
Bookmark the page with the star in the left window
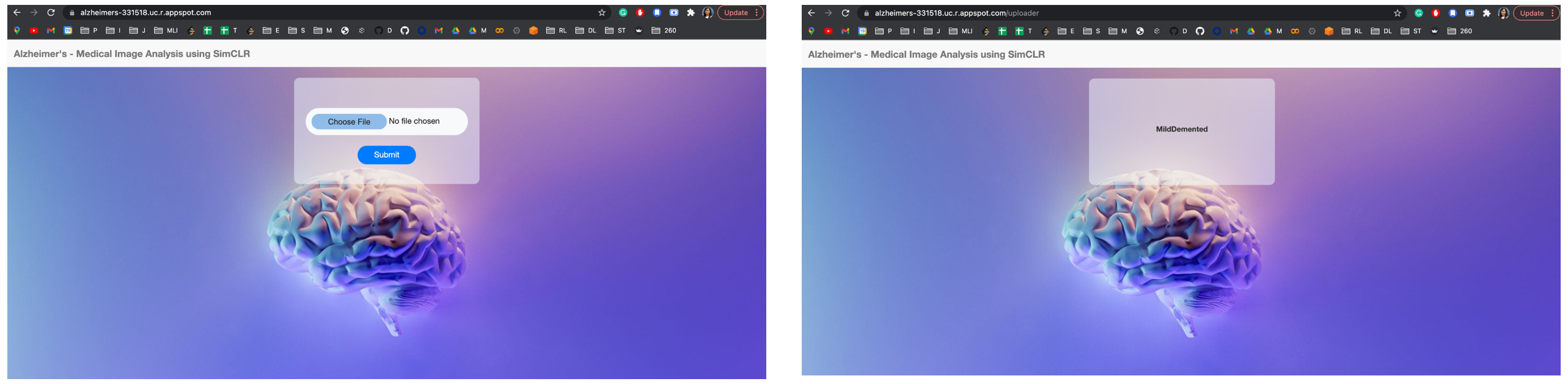602,13
